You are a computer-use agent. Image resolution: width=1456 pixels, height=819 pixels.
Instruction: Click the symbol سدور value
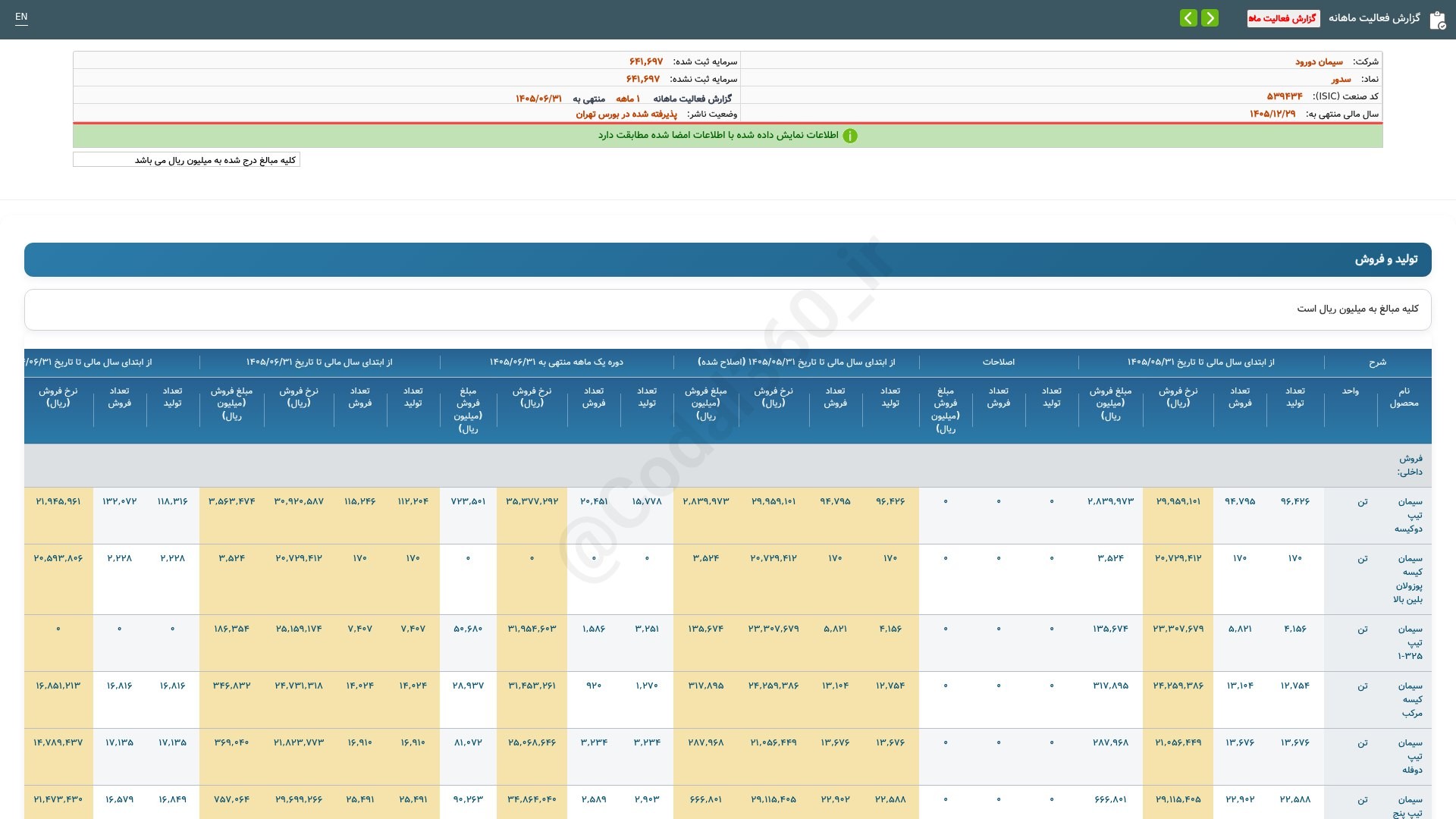[x=1341, y=79]
